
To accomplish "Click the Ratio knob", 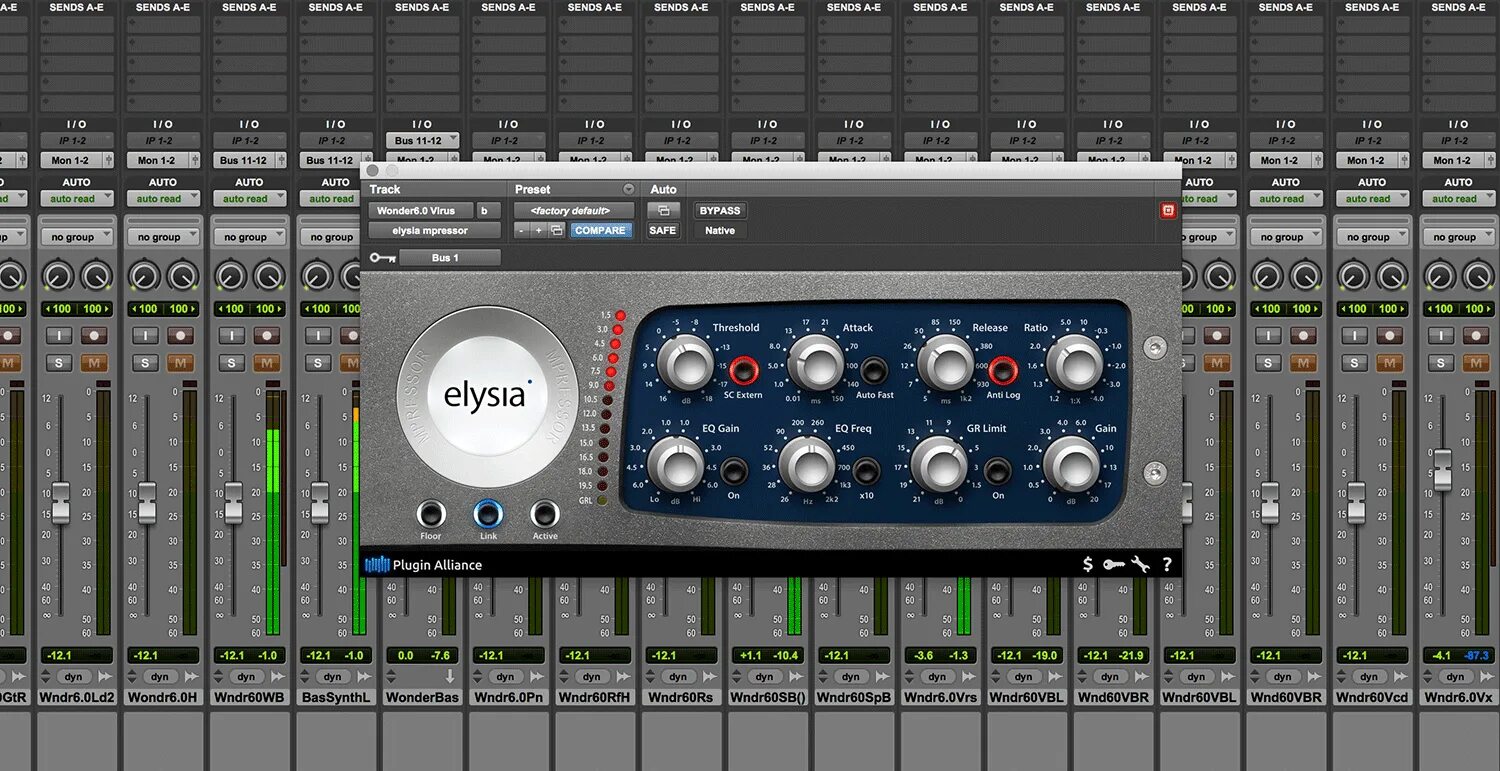I will coord(1073,363).
